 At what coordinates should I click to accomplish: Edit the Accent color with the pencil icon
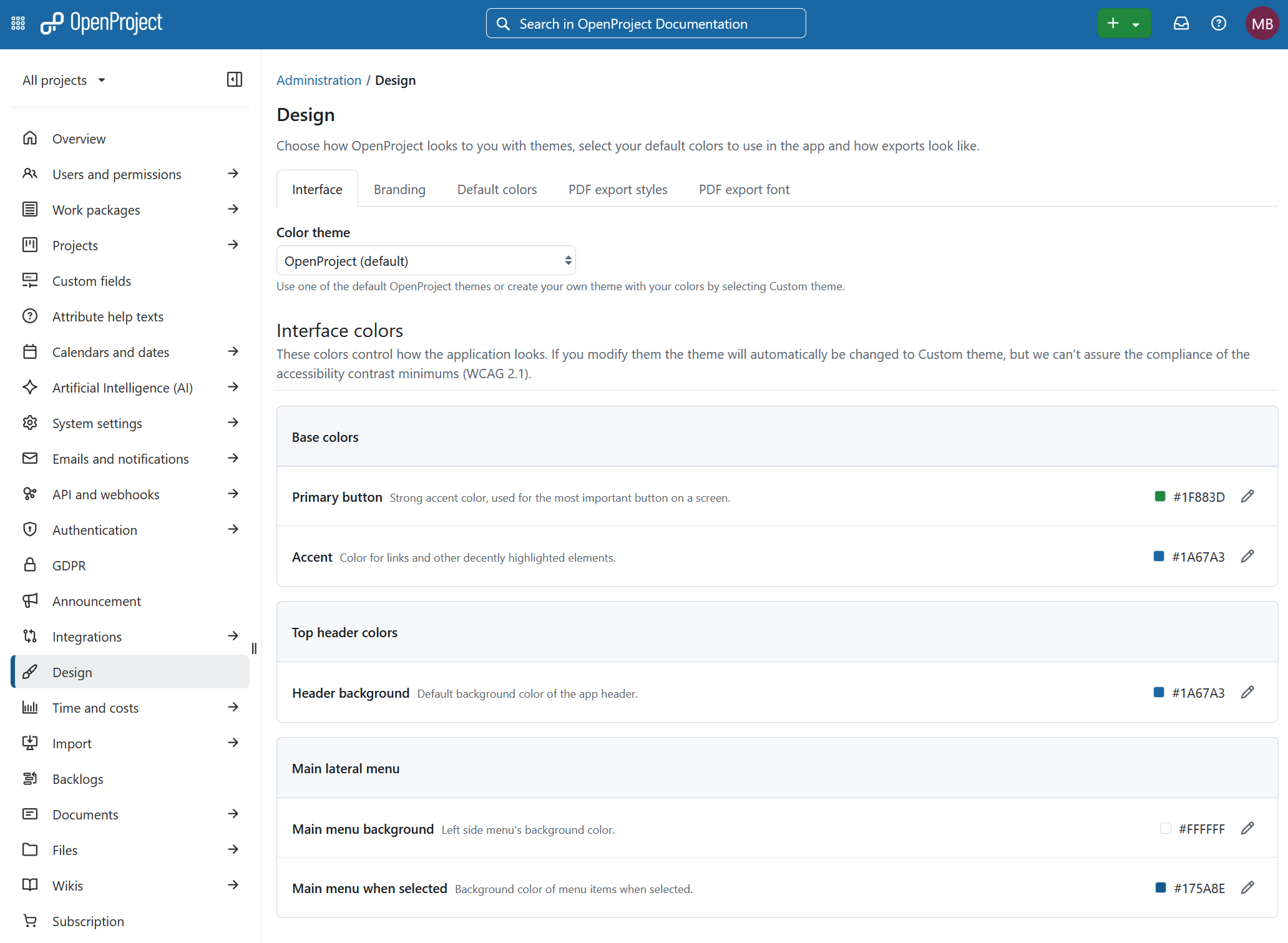tap(1247, 557)
